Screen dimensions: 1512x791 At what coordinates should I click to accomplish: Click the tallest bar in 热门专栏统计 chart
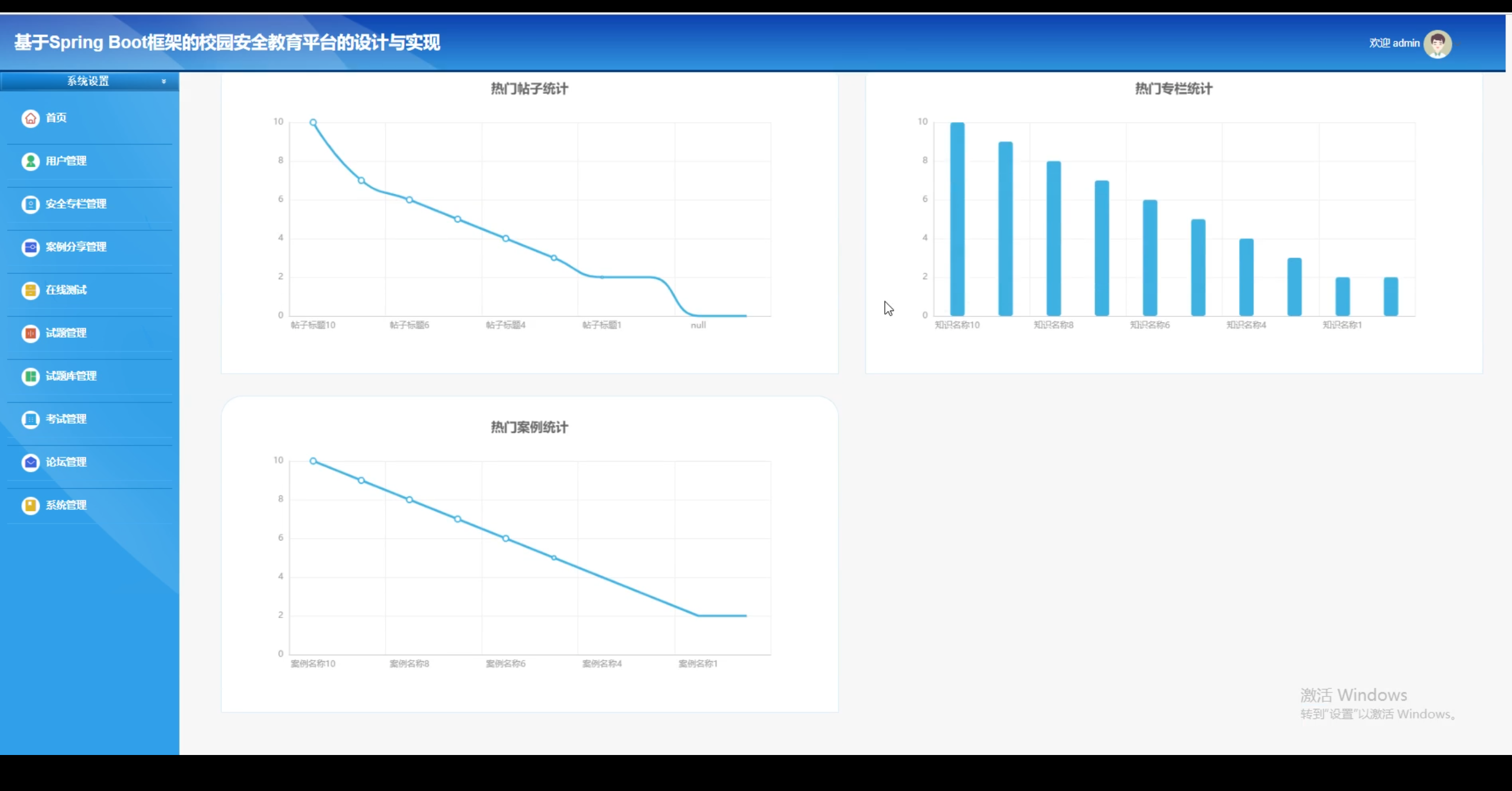958,218
